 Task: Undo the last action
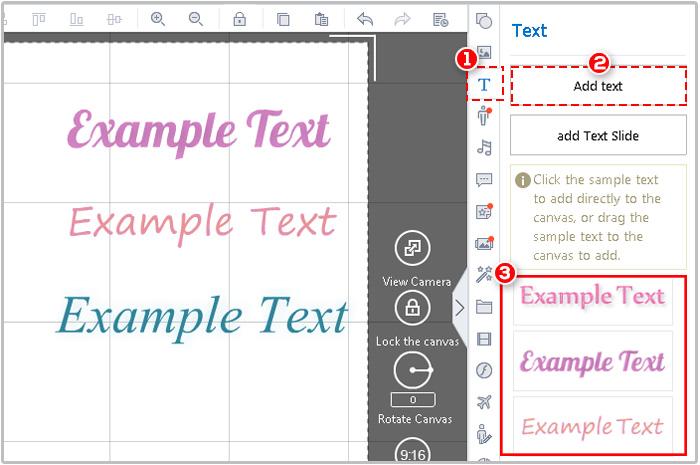pos(365,19)
